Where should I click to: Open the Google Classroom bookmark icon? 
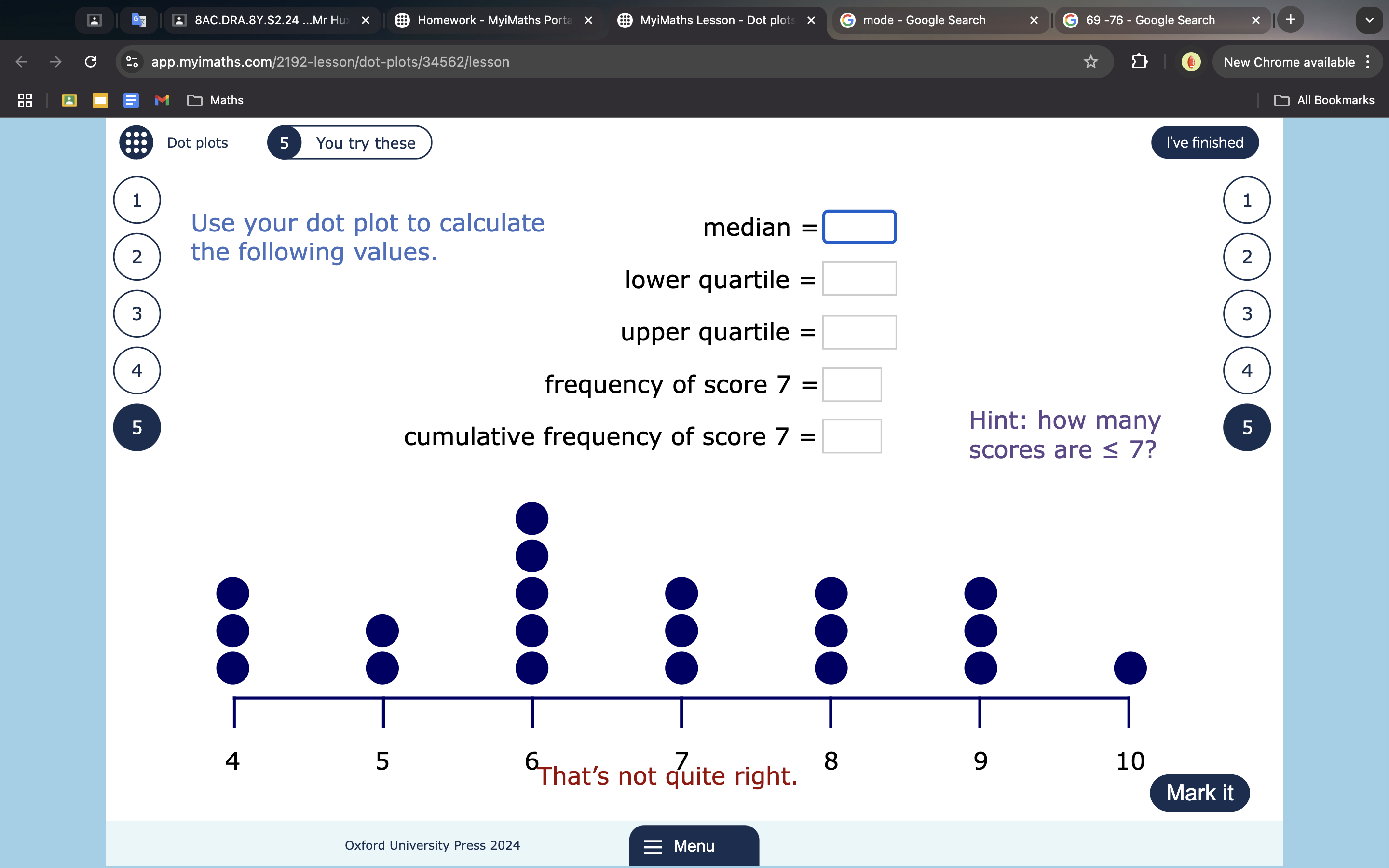[x=69, y=100]
